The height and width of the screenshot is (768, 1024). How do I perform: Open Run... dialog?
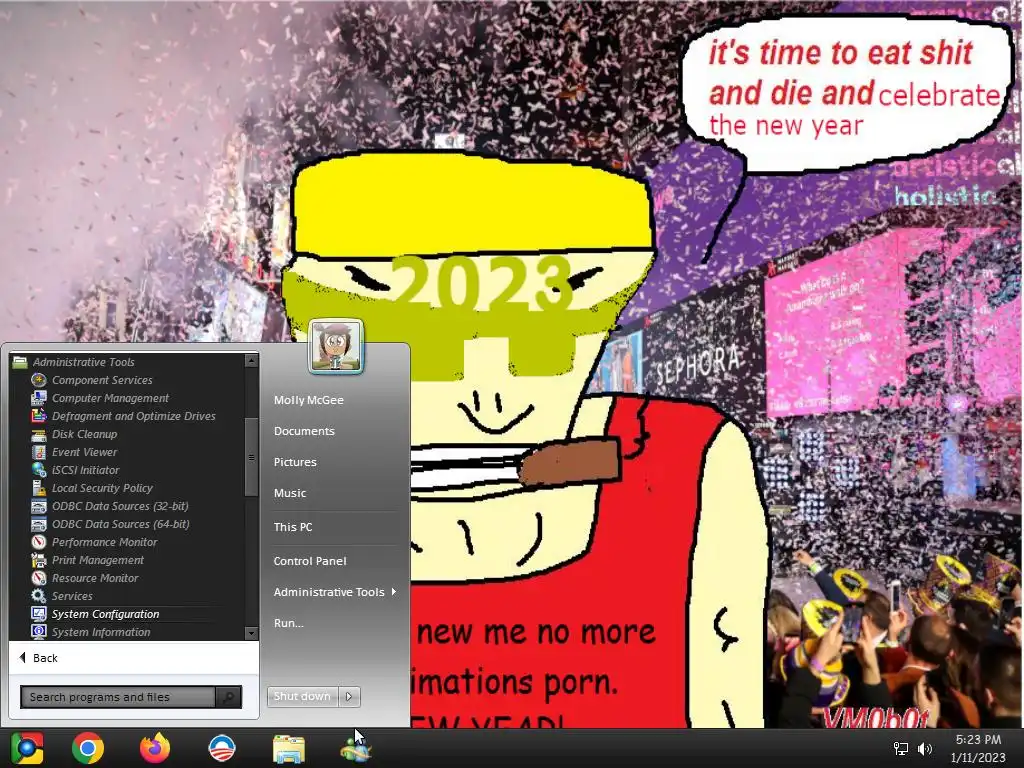click(x=289, y=623)
